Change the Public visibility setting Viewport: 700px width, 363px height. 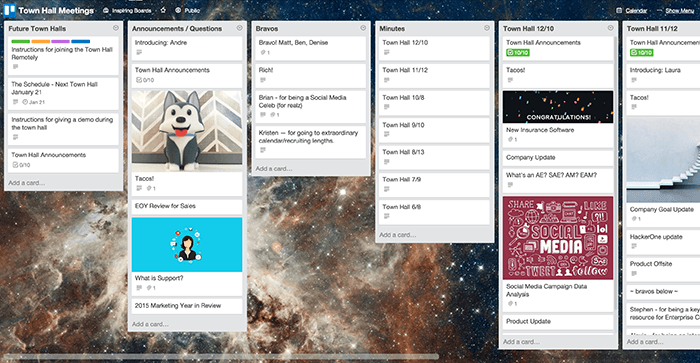point(188,10)
